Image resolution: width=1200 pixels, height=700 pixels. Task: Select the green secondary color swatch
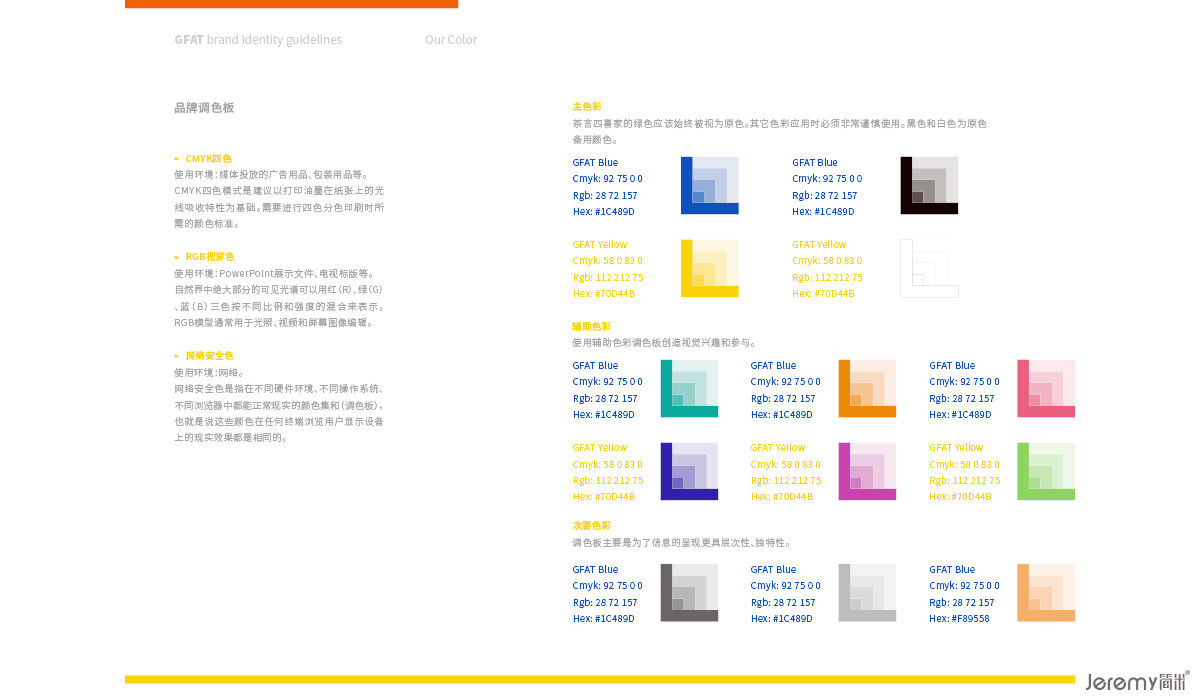[1046, 472]
